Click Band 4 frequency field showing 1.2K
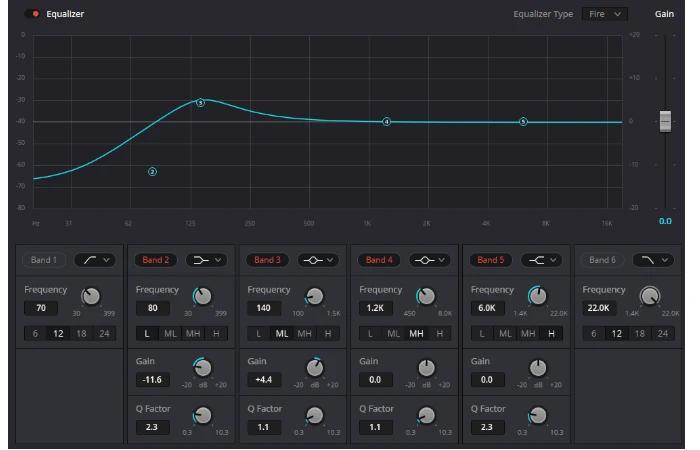Viewport: 700px width, 450px height. point(375,308)
